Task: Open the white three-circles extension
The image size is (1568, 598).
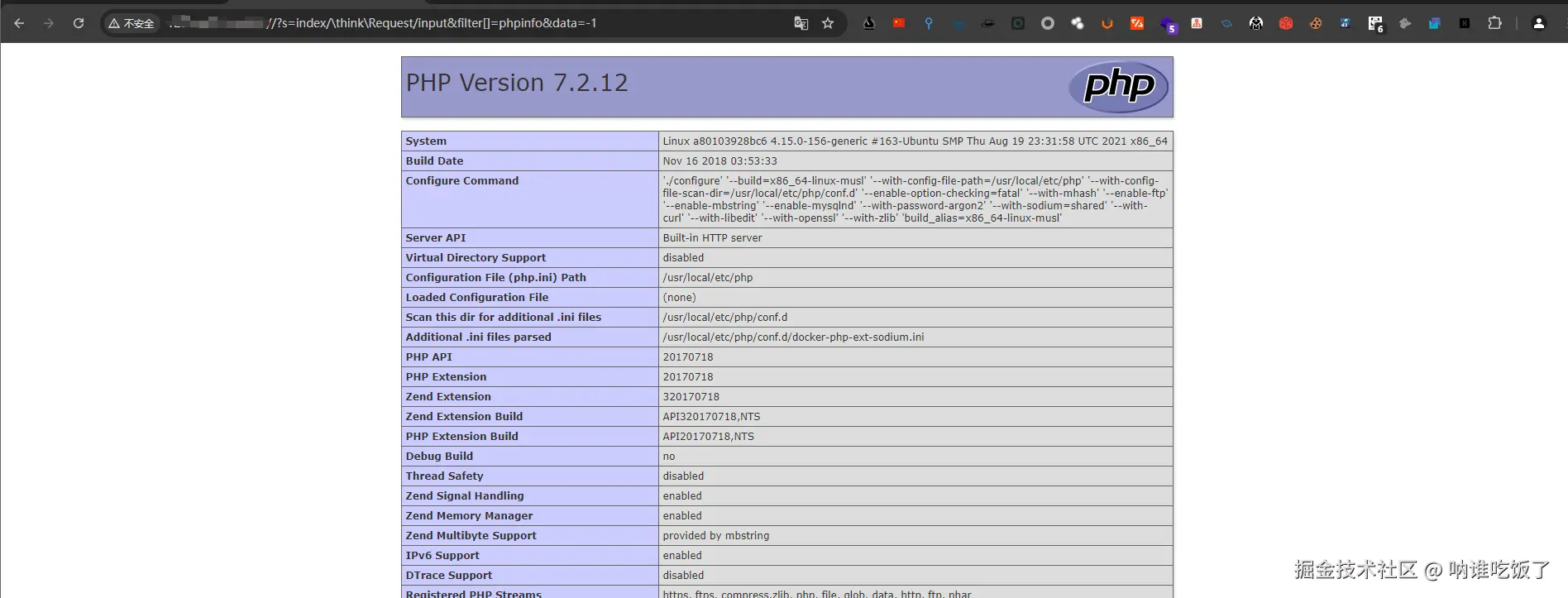Action: 1078,23
